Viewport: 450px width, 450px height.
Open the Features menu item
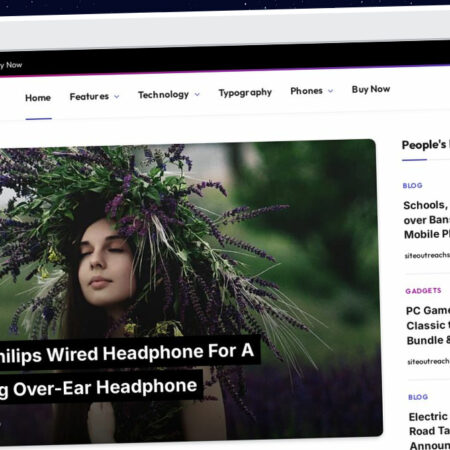point(89,97)
